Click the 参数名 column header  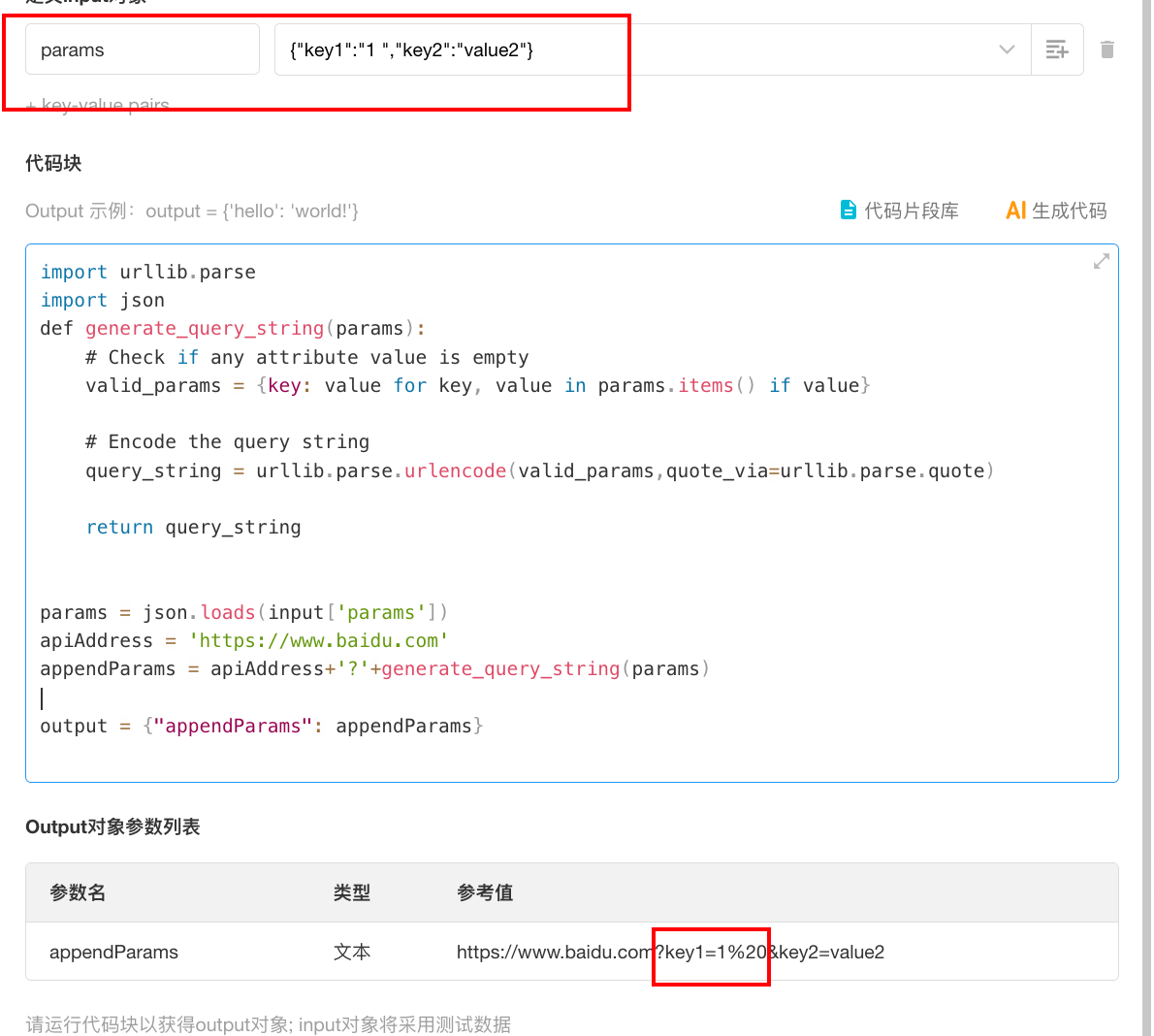tap(78, 892)
